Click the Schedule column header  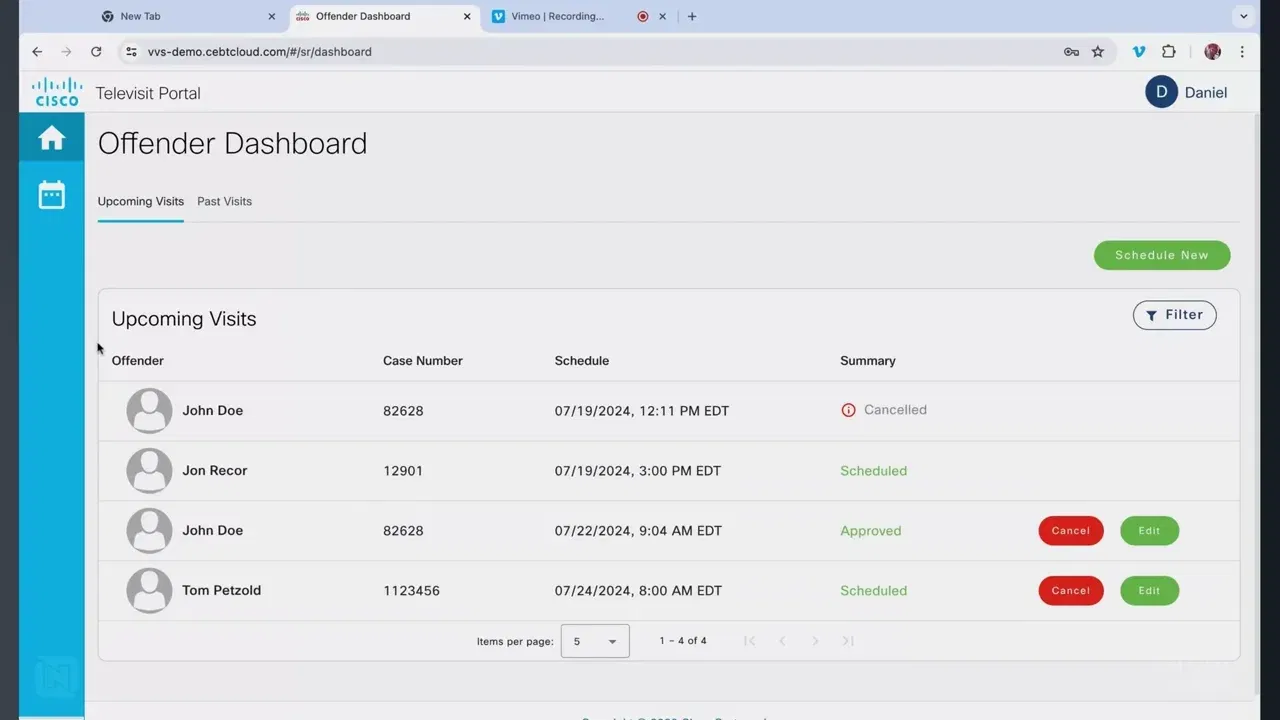(x=582, y=361)
